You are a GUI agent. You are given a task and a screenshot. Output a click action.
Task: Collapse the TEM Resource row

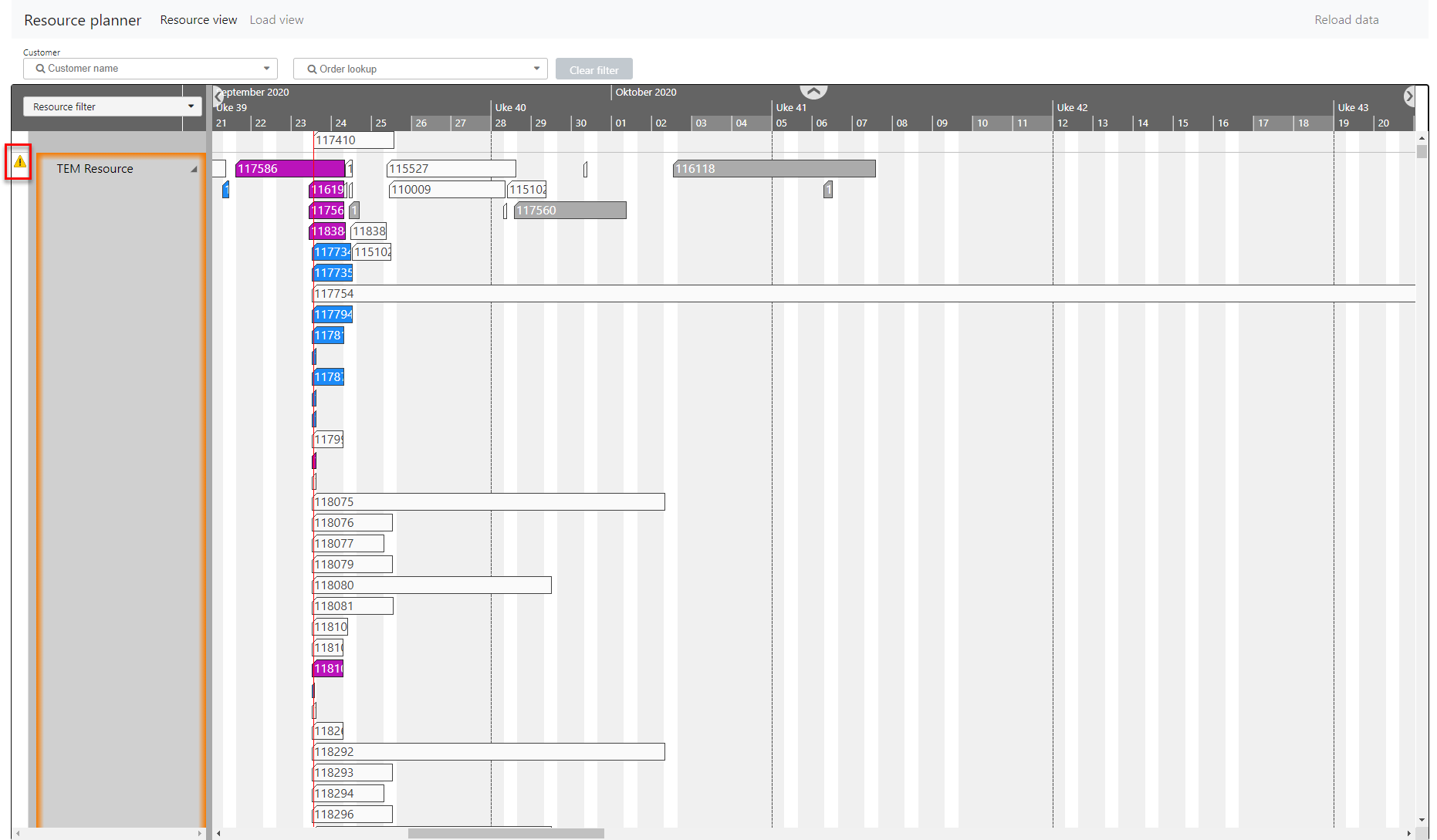click(x=194, y=169)
